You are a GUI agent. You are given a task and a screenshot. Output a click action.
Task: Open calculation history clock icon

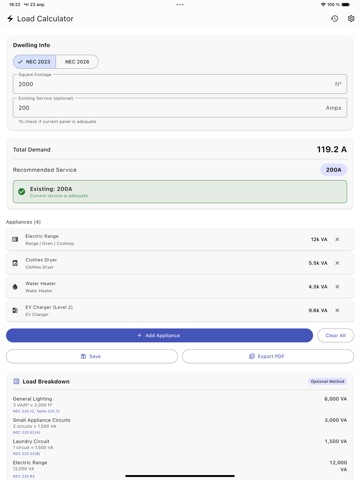[x=335, y=19]
